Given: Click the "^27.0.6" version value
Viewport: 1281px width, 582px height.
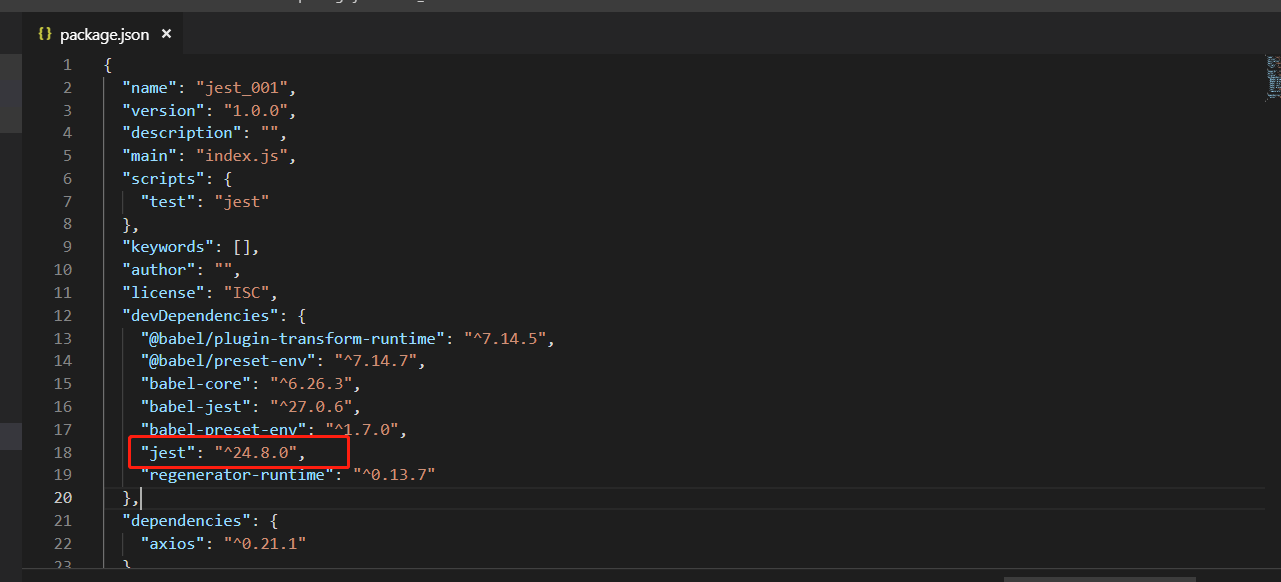Looking at the screenshot, I should (311, 407).
